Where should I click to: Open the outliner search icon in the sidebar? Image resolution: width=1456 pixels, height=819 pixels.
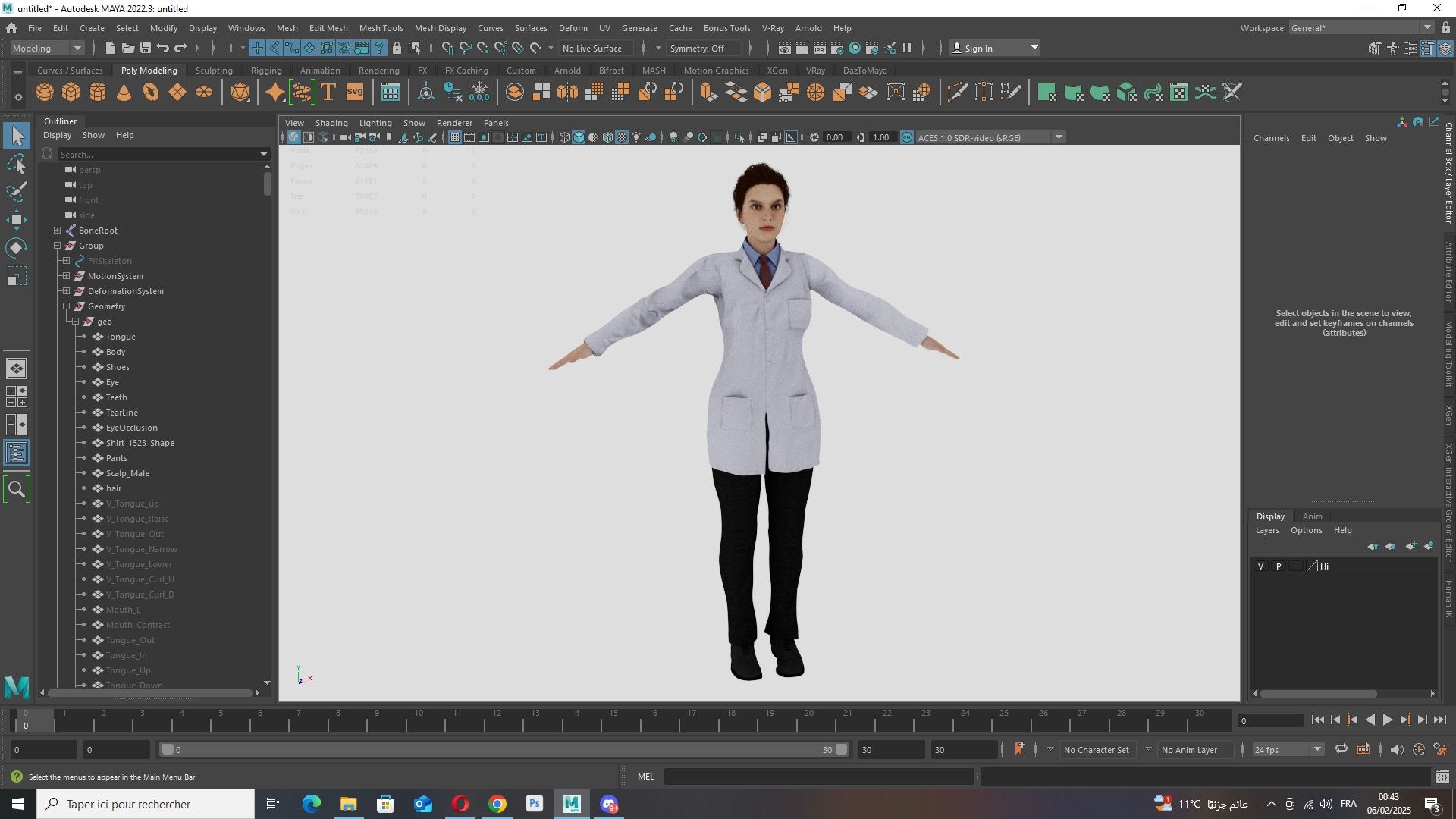click(17, 489)
